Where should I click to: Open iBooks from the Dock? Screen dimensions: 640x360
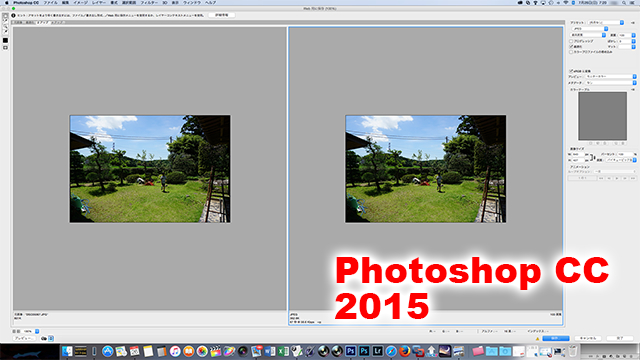188,351
